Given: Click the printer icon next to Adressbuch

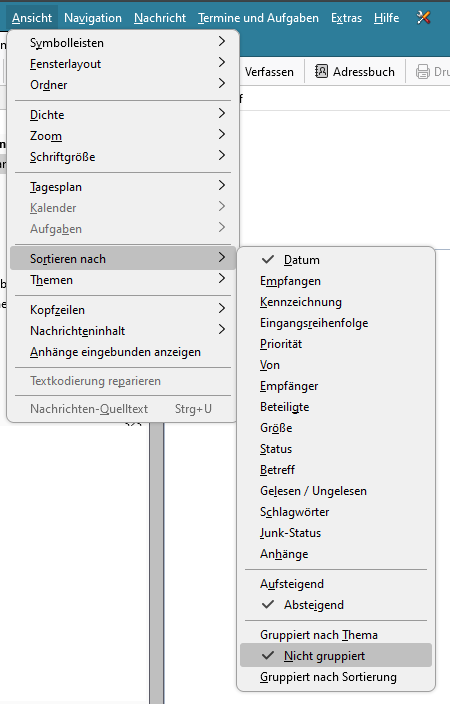Looking at the screenshot, I should point(423,71).
